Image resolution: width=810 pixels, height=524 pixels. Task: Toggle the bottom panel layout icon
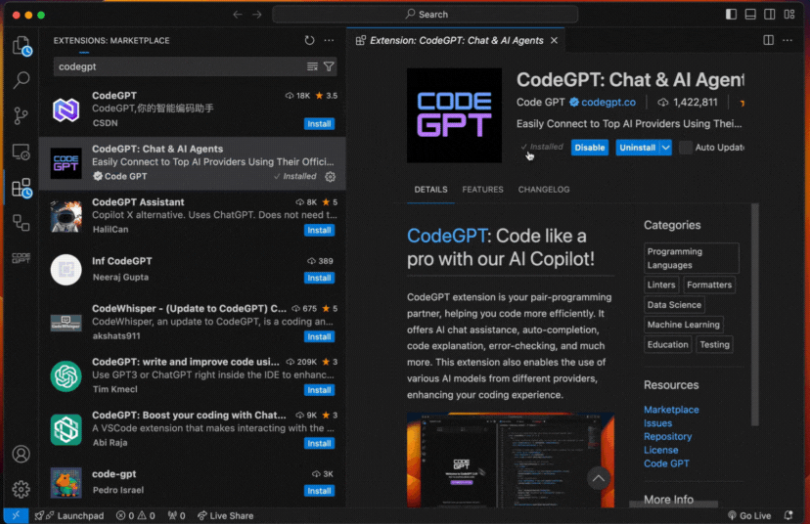pos(750,14)
